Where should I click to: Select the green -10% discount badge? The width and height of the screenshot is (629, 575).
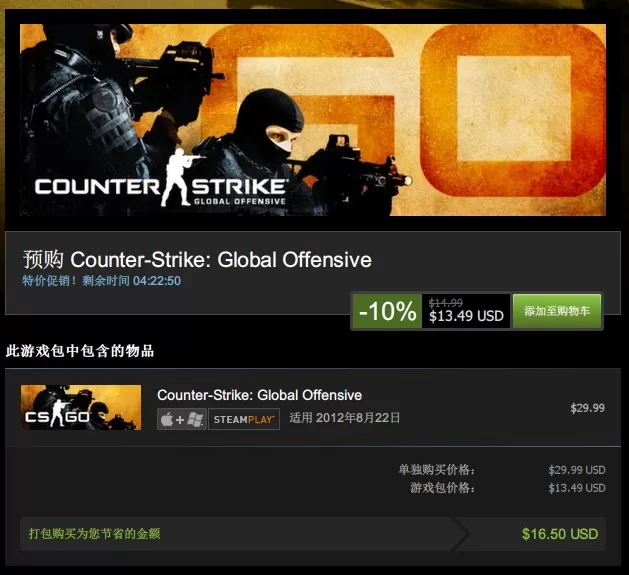(388, 311)
